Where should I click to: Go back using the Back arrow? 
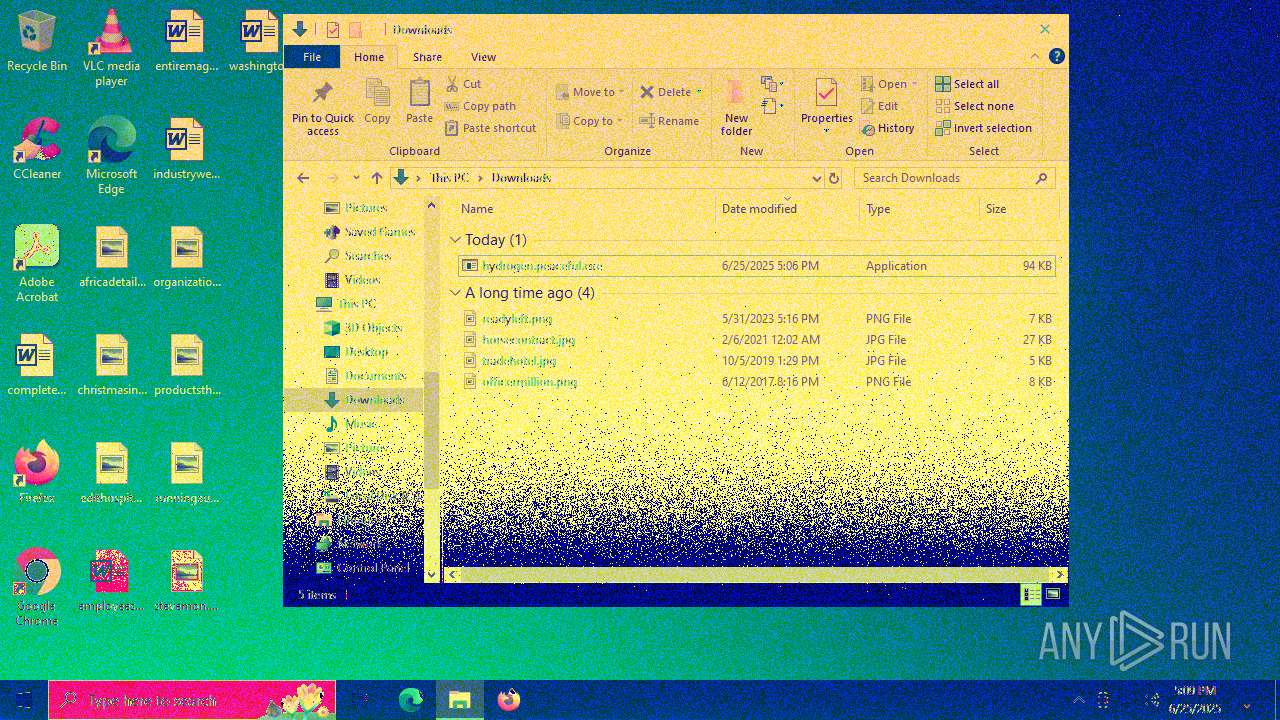coord(303,178)
